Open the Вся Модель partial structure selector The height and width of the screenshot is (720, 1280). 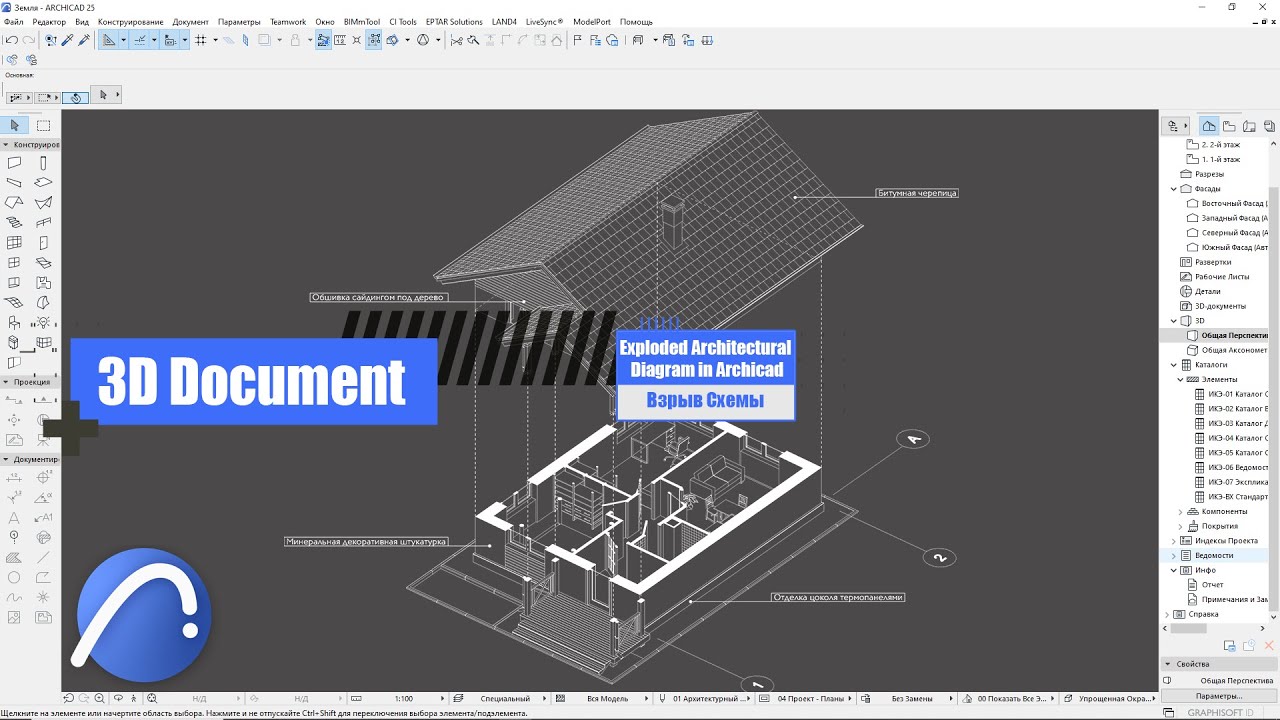pos(602,699)
